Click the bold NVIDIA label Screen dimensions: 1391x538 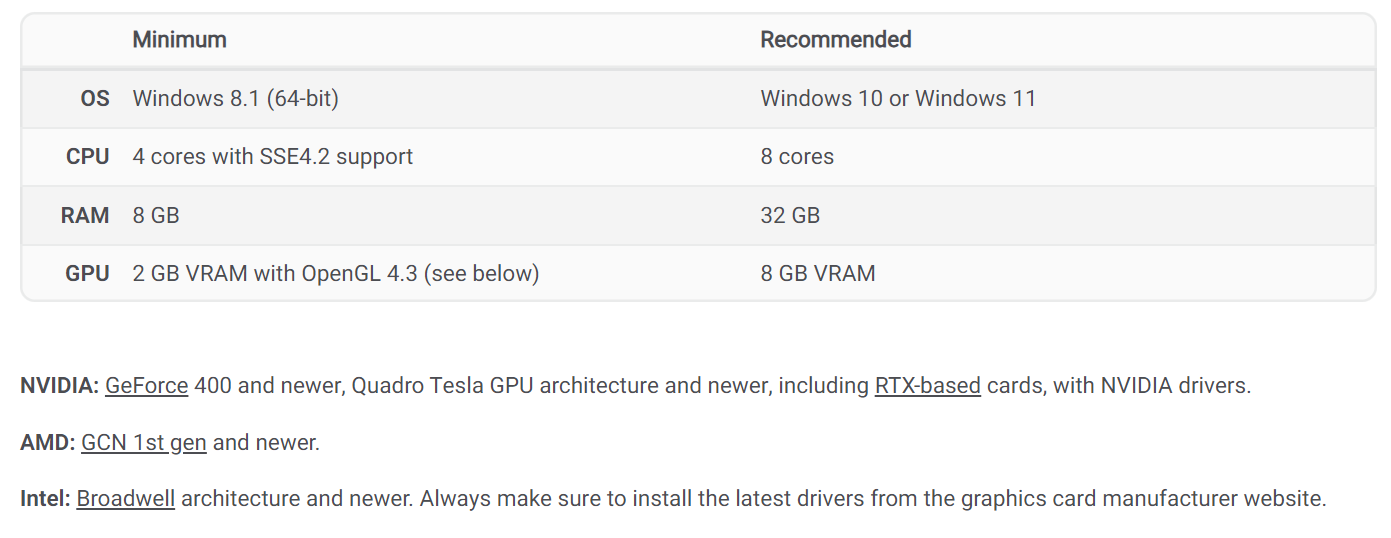click(59, 385)
